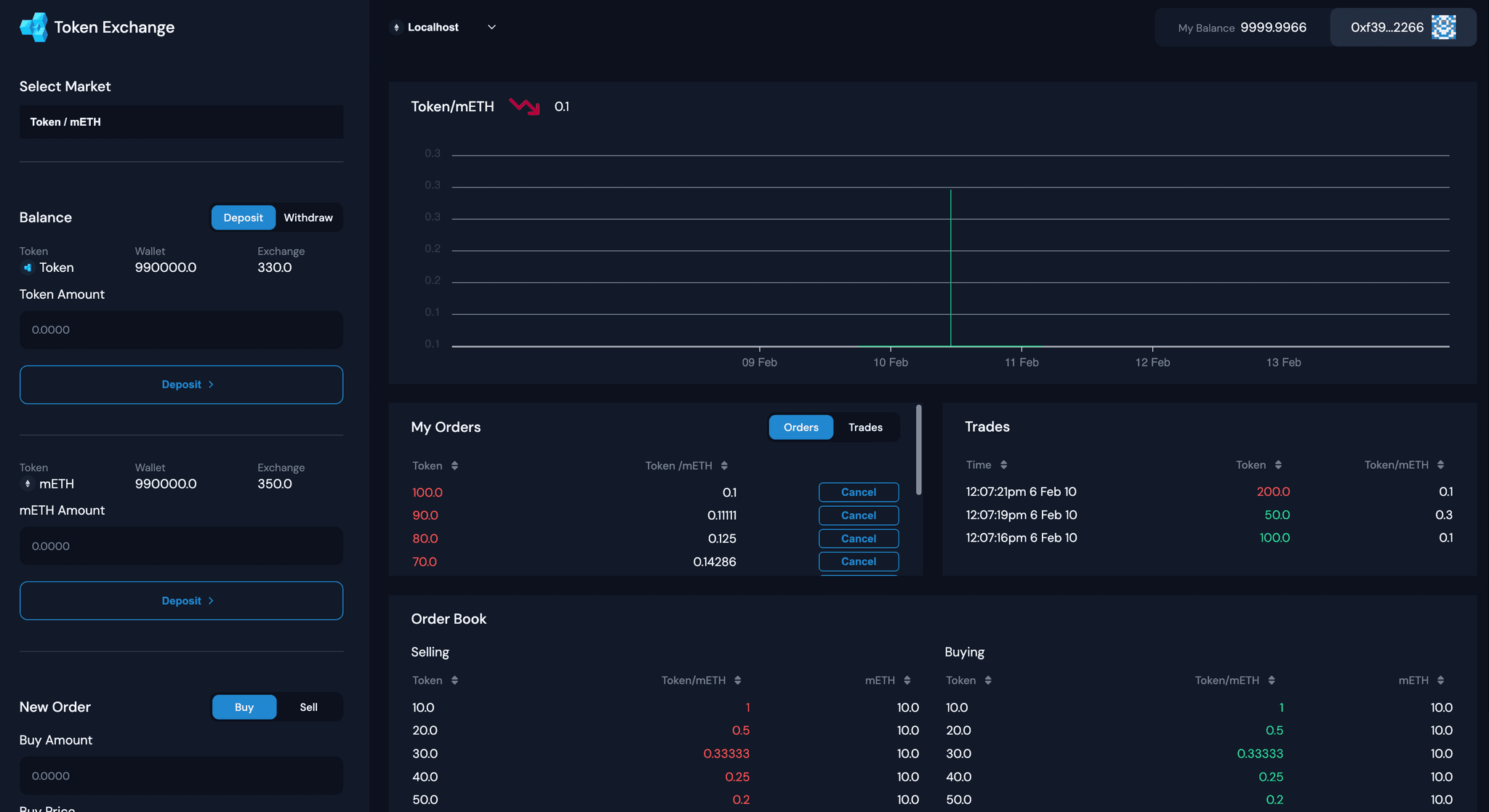Select the Orders tab in My Orders
Screen dimensions: 1489x812
coord(800,427)
